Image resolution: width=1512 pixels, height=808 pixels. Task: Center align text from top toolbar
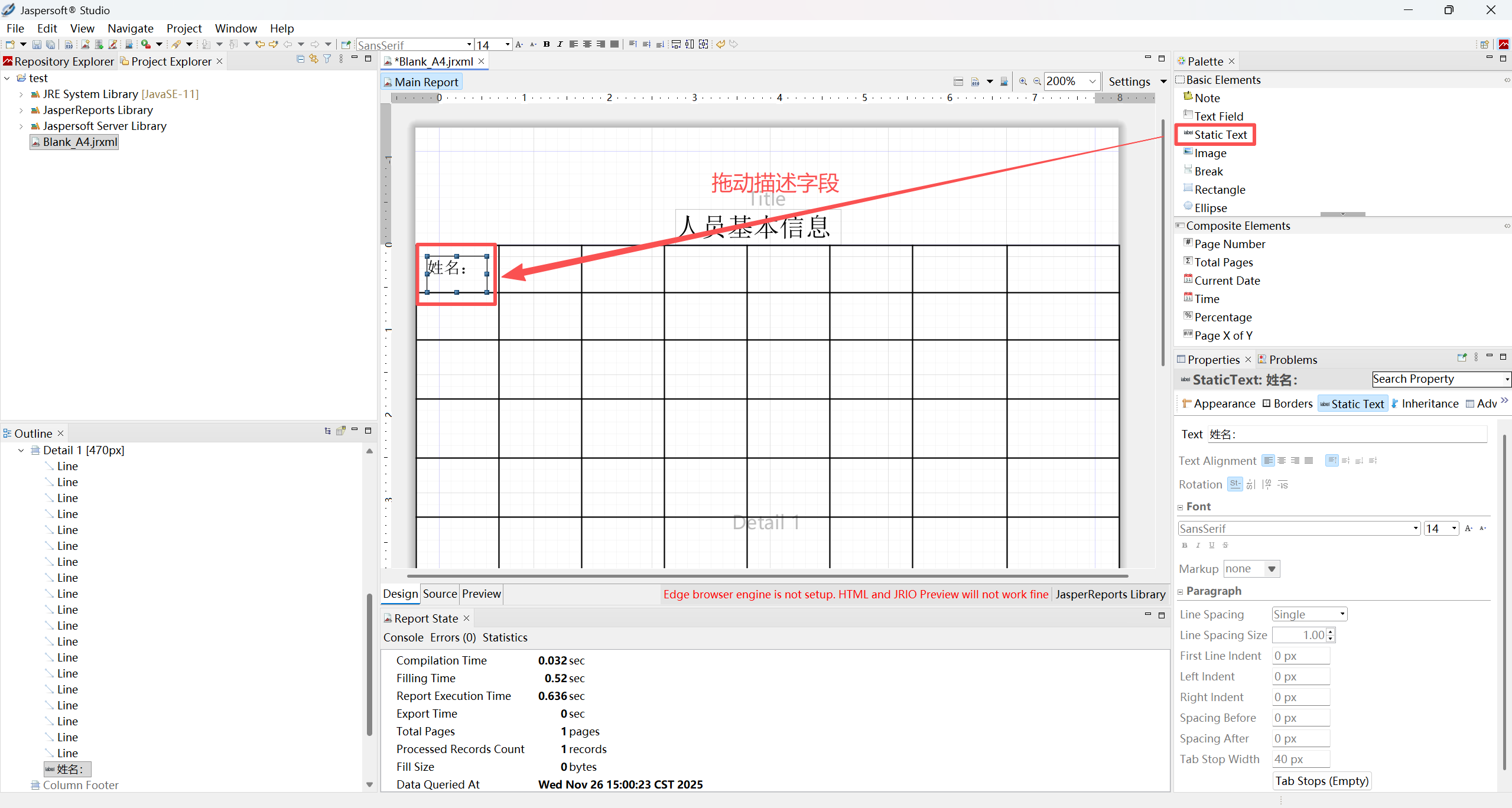point(587,44)
